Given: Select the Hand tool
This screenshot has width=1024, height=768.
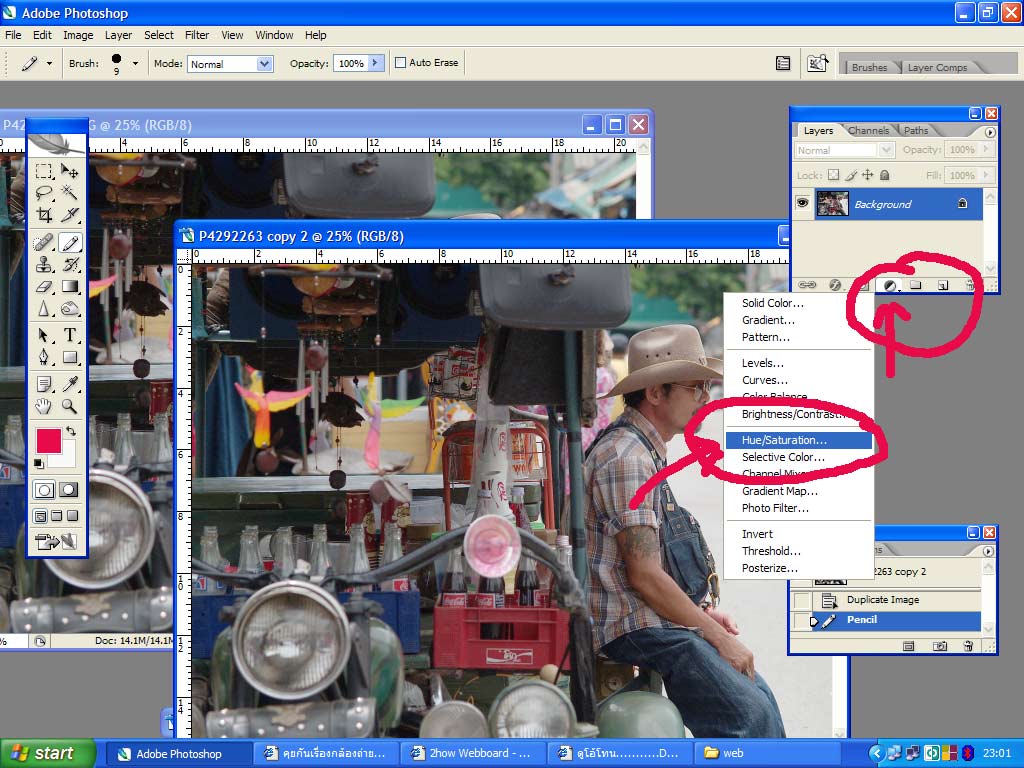Looking at the screenshot, I should pos(44,406).
